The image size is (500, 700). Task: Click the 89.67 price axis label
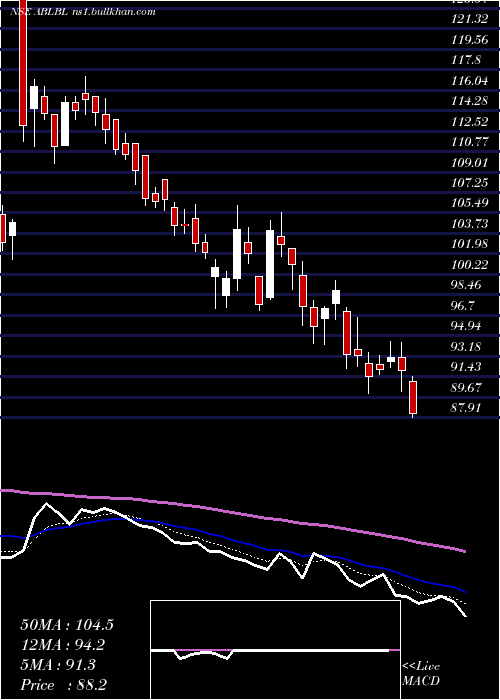pyautogui.click(x=466, y=388)
